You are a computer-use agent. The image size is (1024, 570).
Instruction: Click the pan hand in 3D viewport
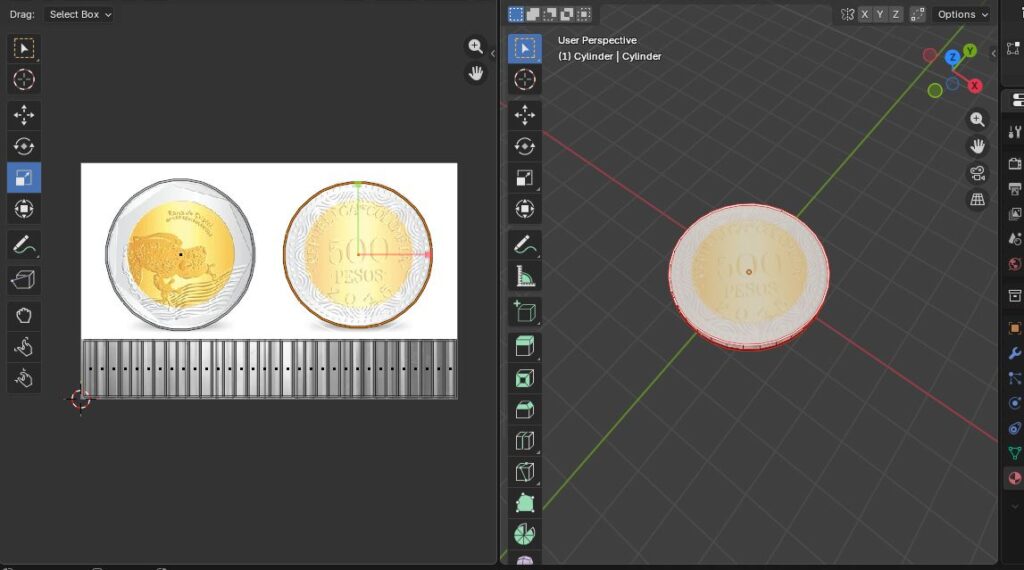[x=977, y=146]
